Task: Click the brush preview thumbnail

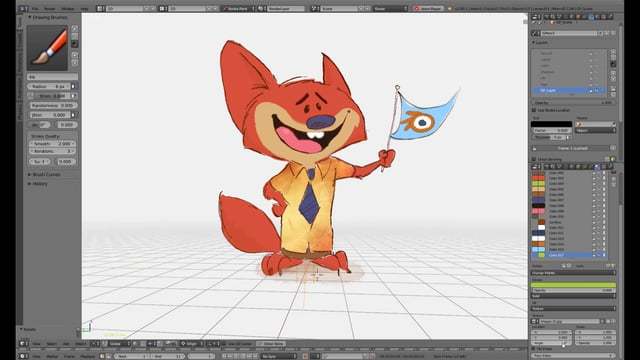Action: (x=47, y=48)
